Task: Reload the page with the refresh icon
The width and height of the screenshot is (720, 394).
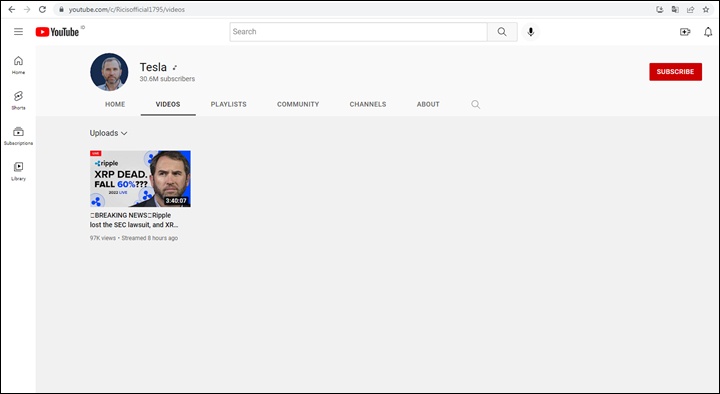Action: click(x=42, y=9)
